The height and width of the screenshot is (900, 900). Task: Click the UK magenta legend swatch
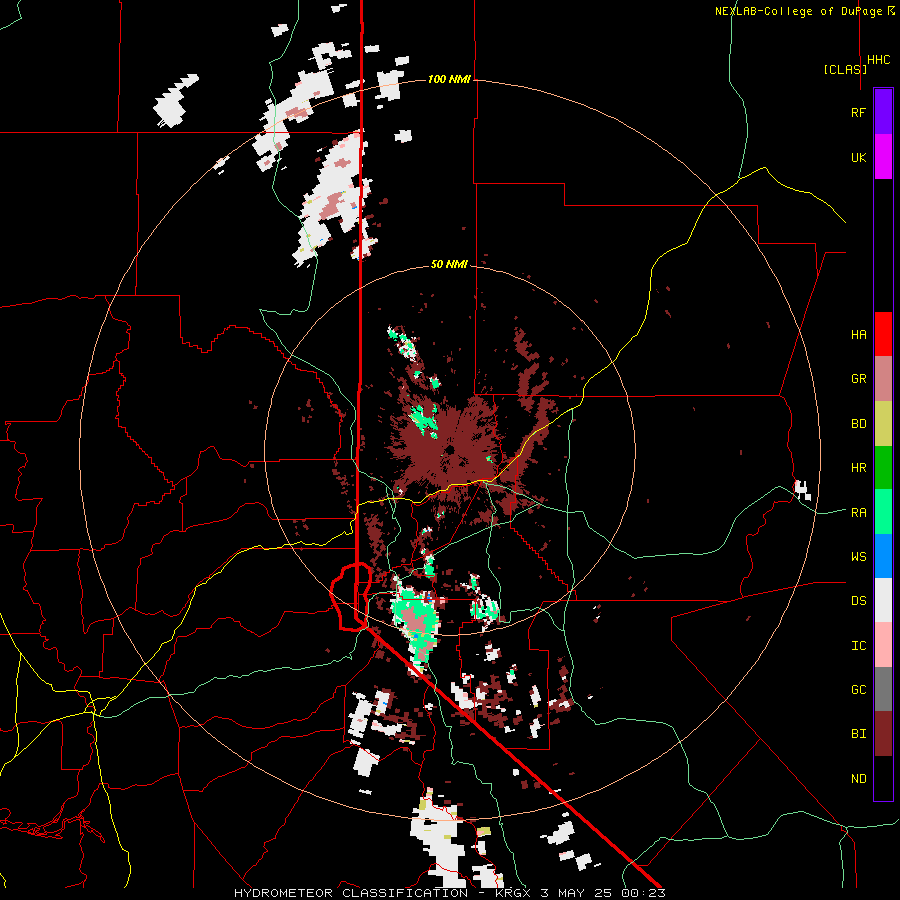pyautogui.click(x=883, y=157)
